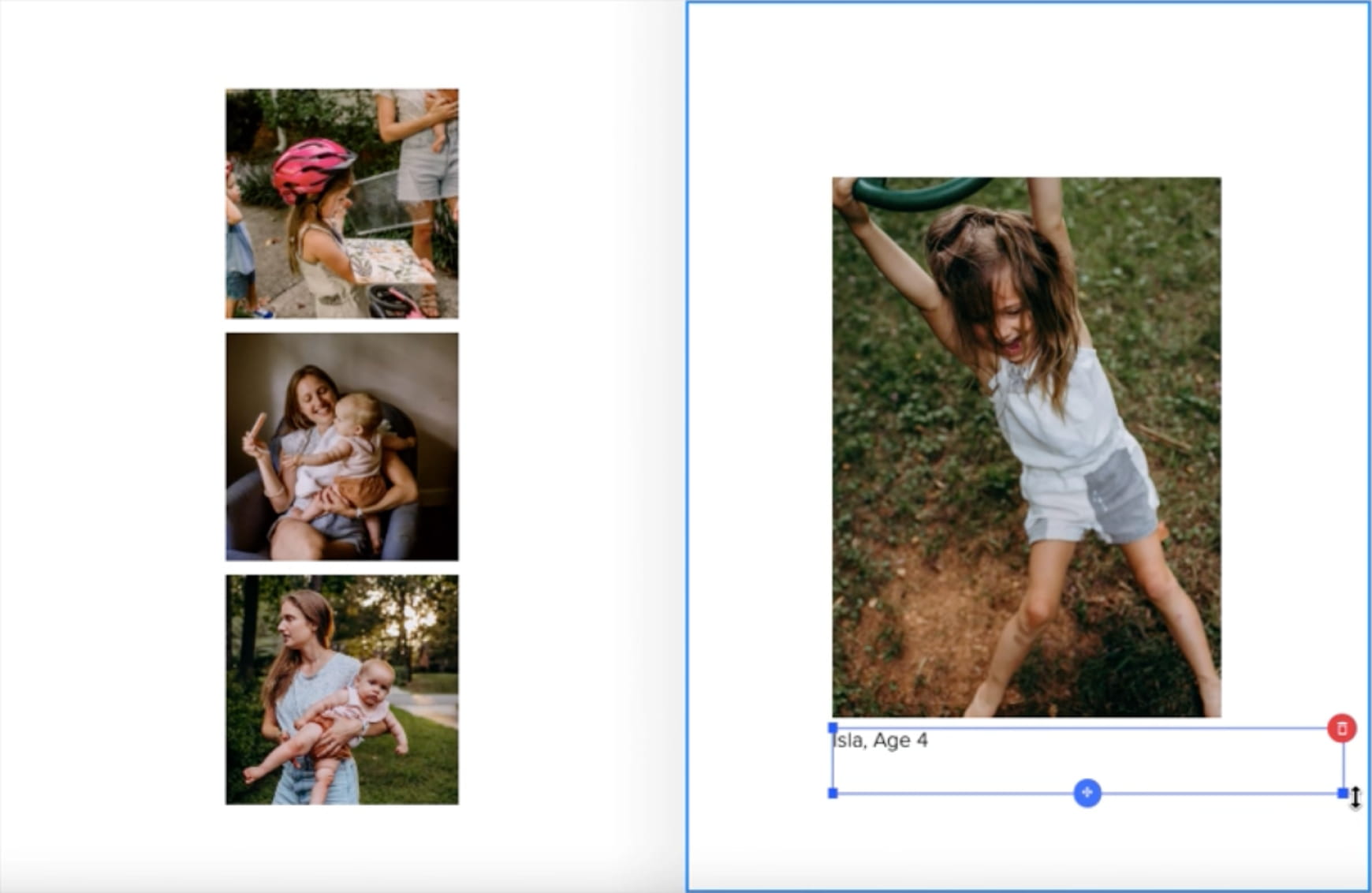This screenshot has width=1372, height=893.
Task: Click the bottom-right resize handle of text box
Action: [1343, 793]
